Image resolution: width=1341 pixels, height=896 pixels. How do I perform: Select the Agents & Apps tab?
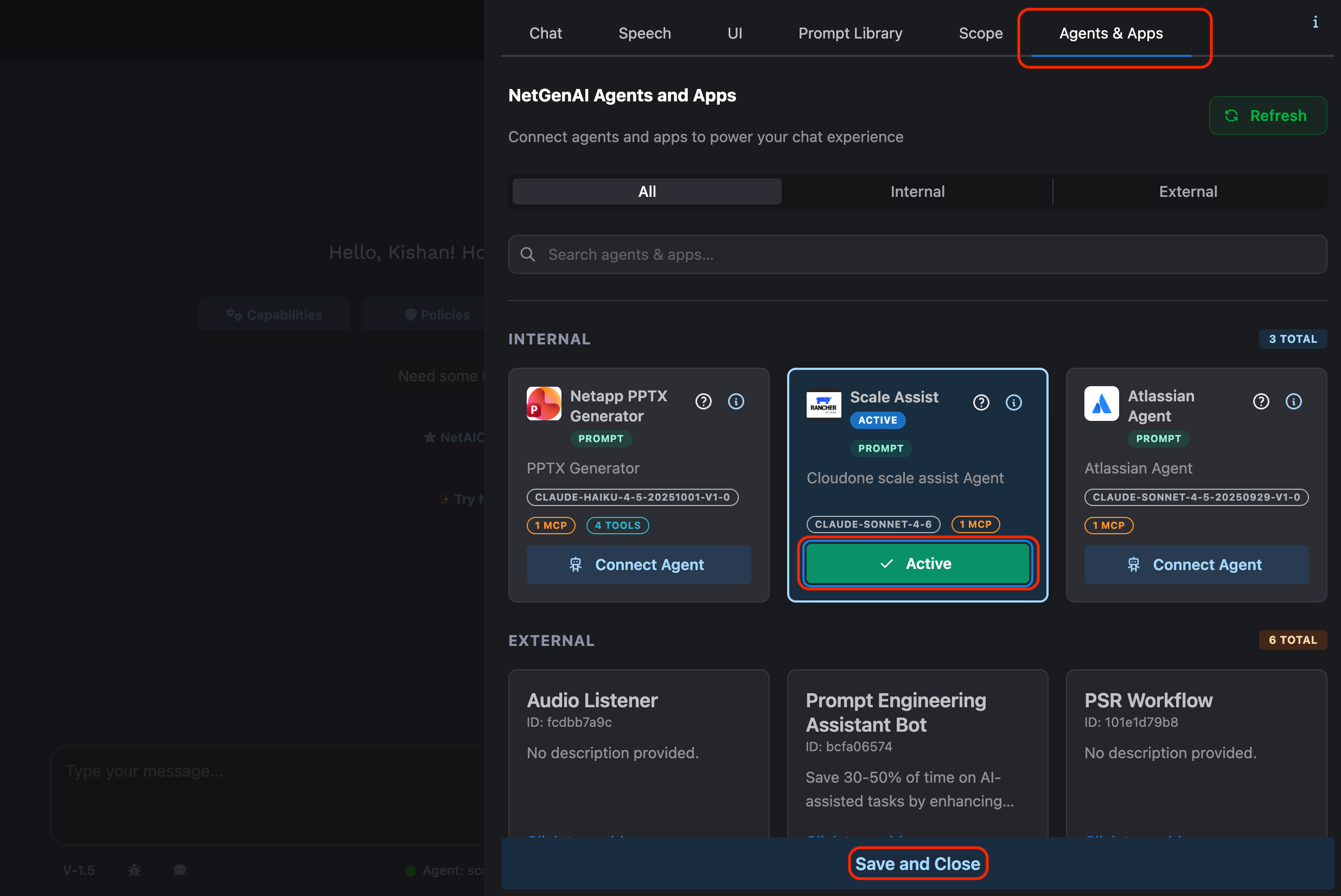tap(1111, 33)
